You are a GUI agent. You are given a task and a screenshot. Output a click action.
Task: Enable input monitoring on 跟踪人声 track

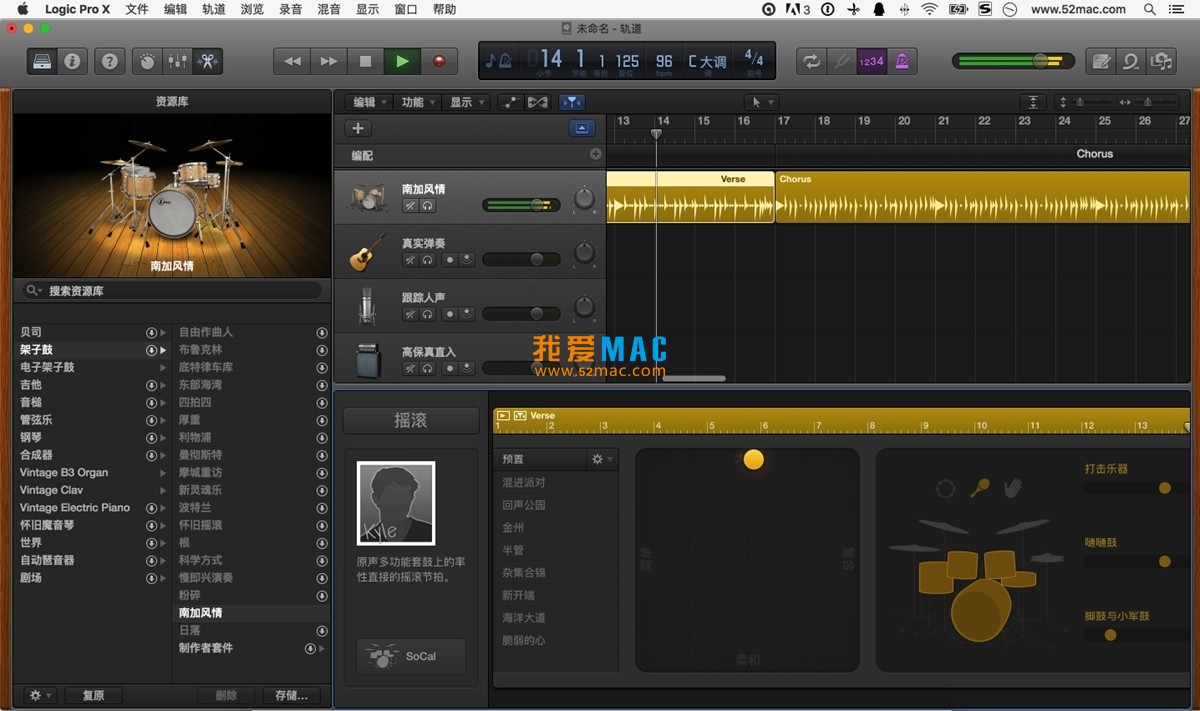point(466,313)
